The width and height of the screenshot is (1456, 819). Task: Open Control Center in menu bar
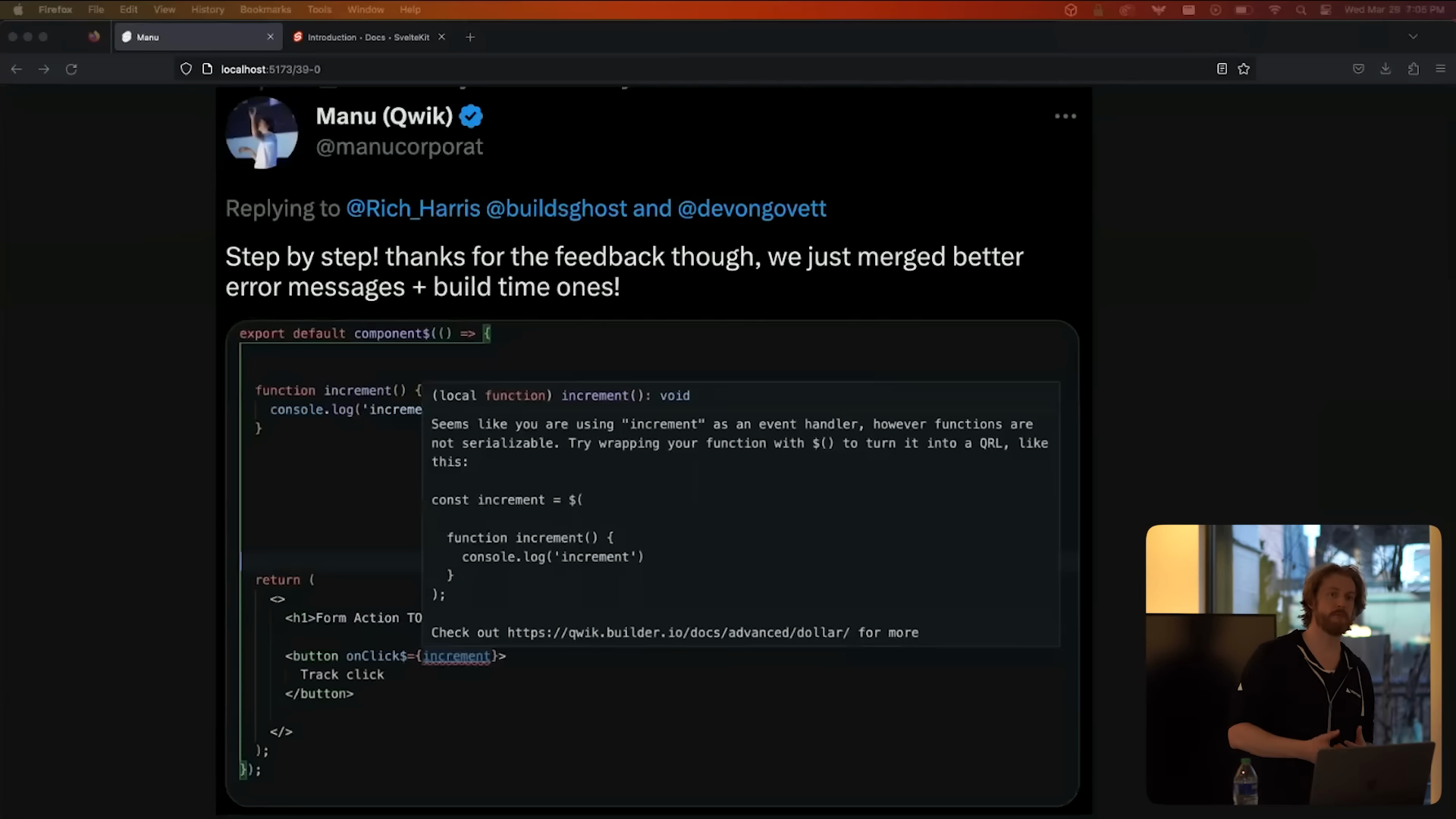click(1326, 10)
